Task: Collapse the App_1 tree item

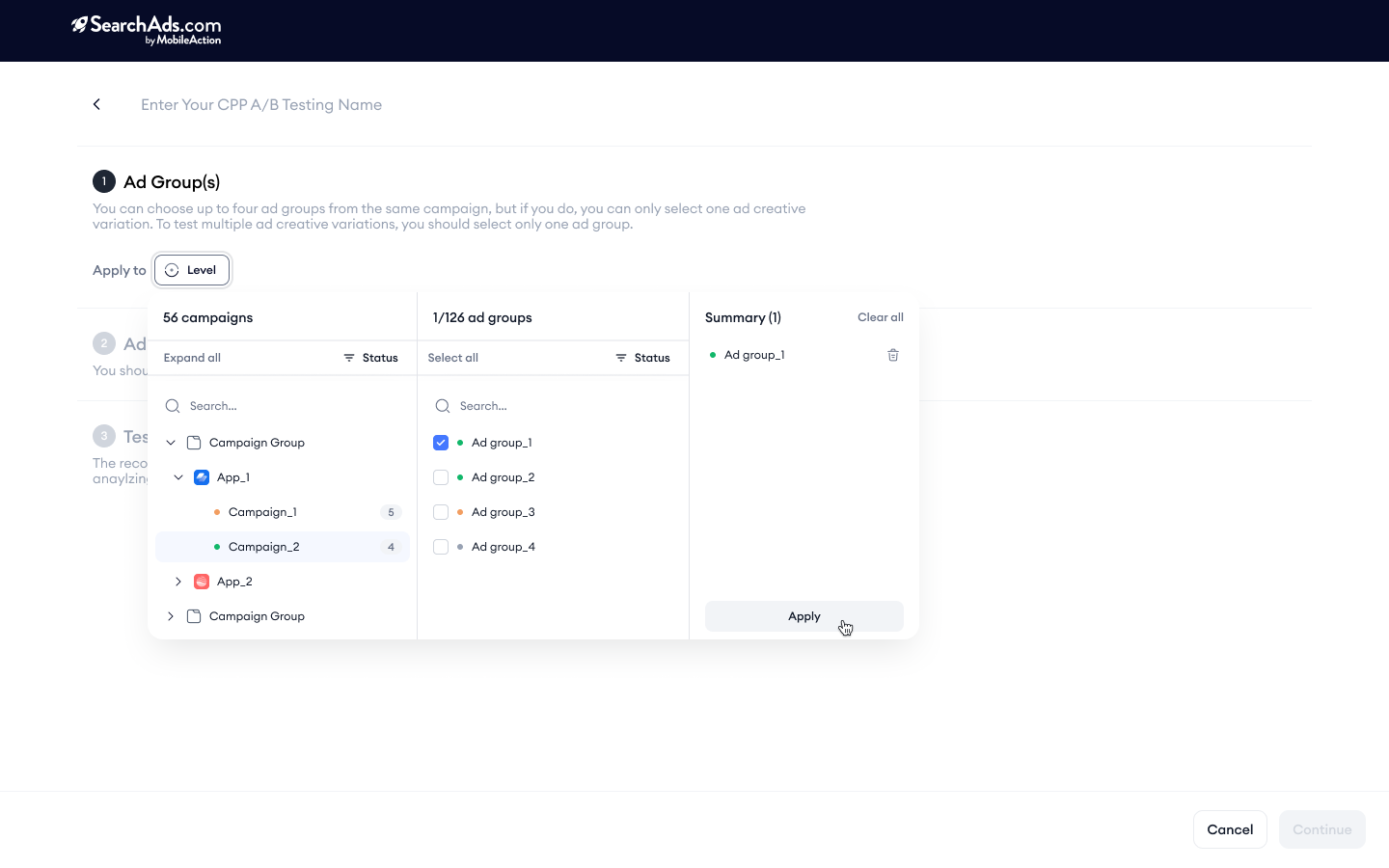Action: coord(177,476)
